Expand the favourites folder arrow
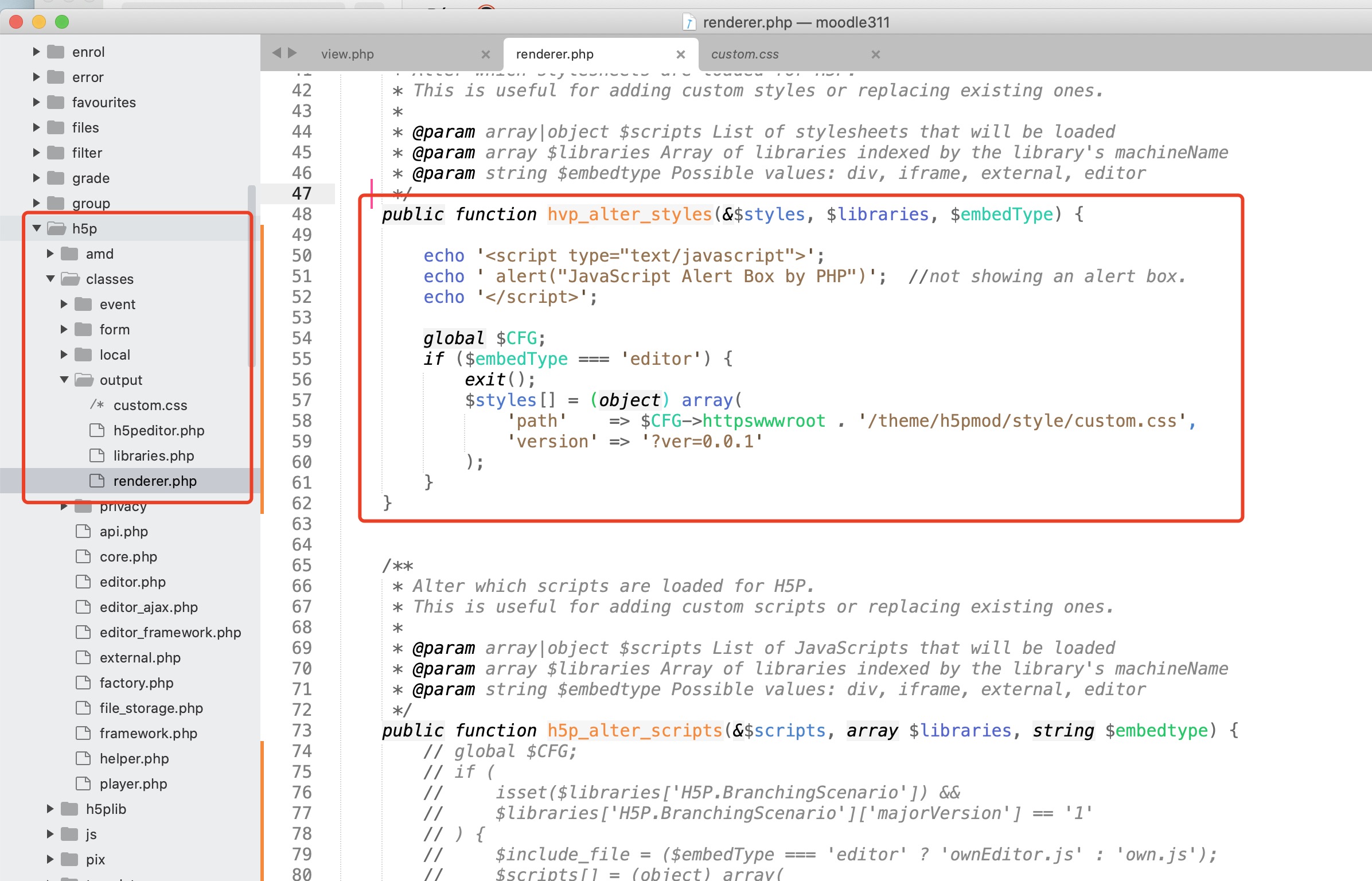This screenshot has width=1372, height=881. coord(36,103)
